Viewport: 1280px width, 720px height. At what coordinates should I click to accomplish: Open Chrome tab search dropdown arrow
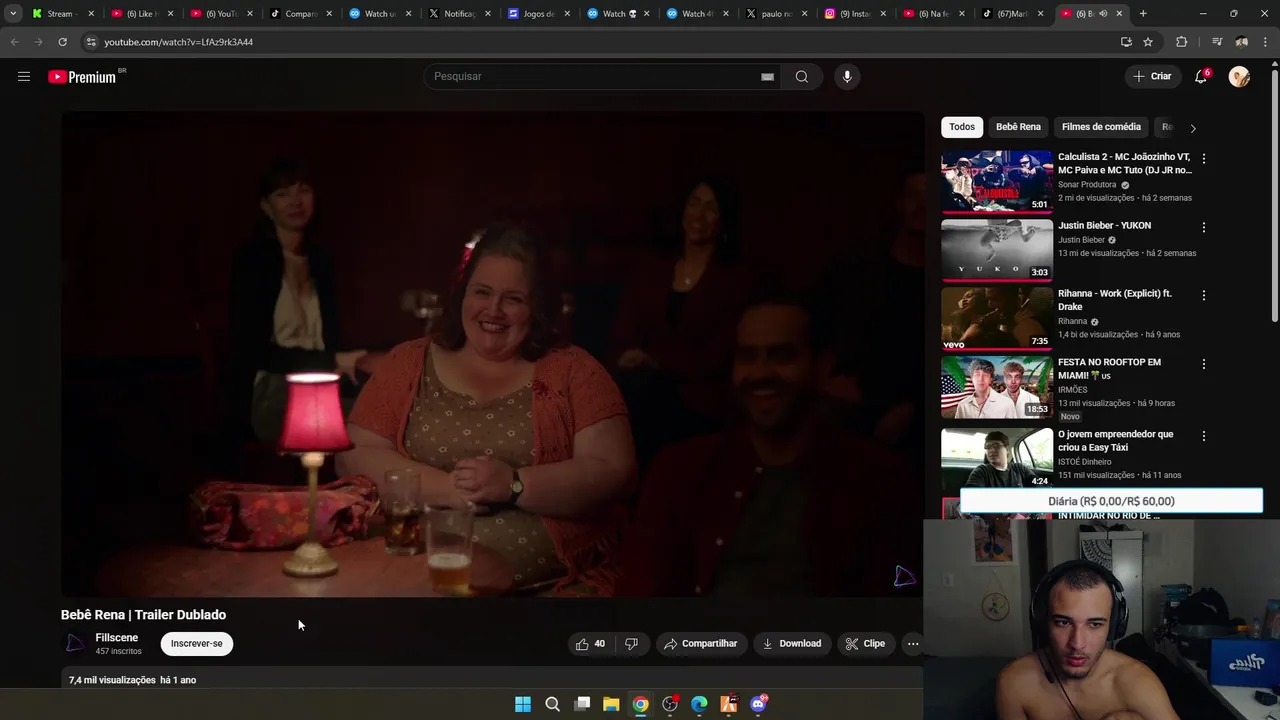coord(13,14)
